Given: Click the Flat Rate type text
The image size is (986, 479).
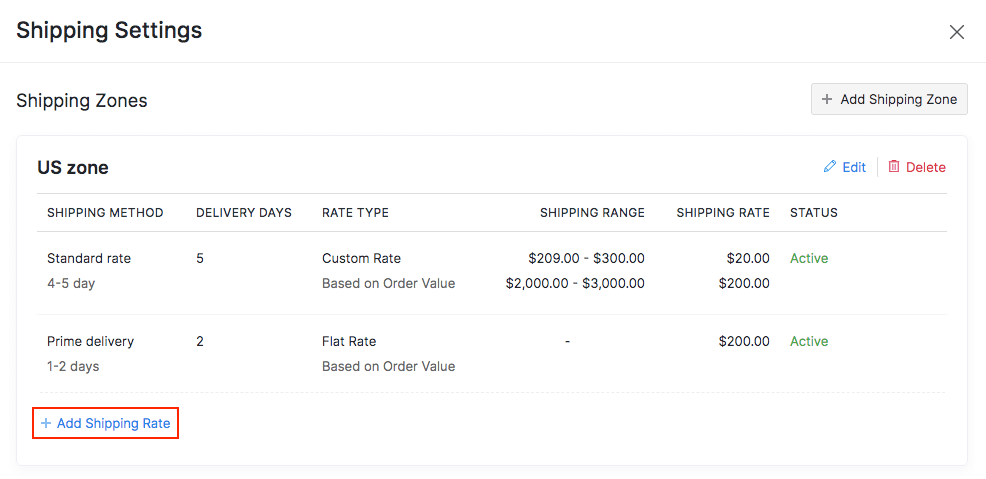Looking at the screenshot, I should 349,341.
